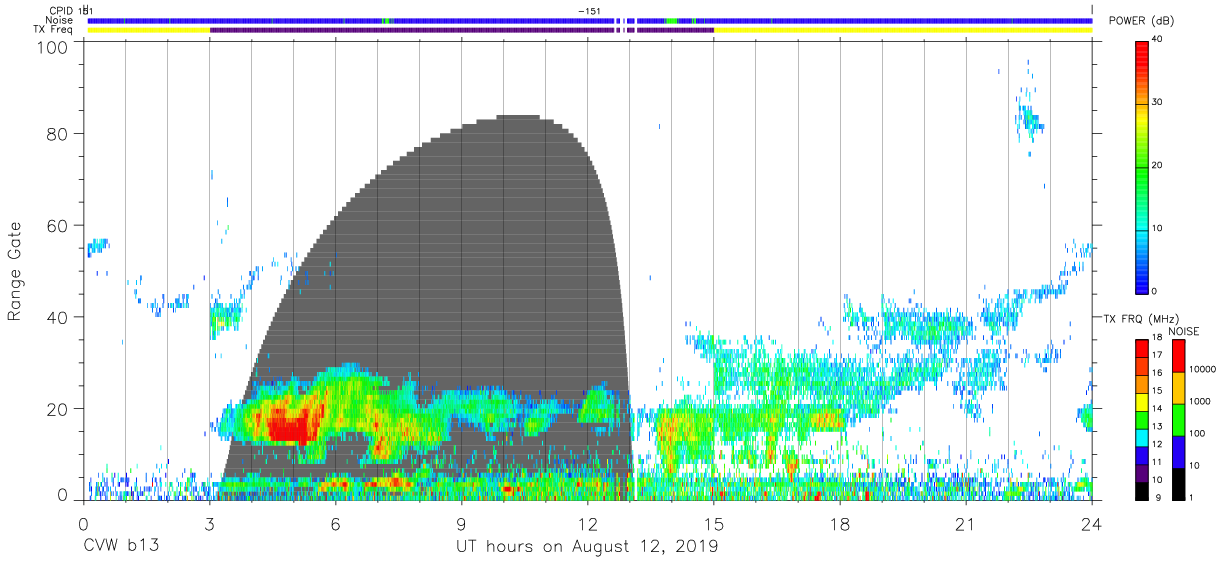Click the "Noise" strip label at top left
1228x567 pixels.
pos(61,20)
